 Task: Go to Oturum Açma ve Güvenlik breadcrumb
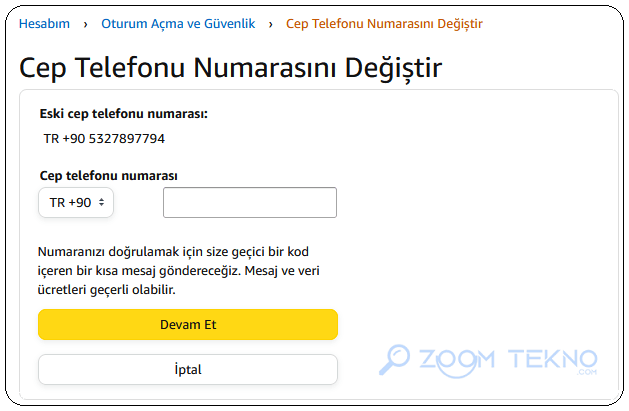coord(178,24)
